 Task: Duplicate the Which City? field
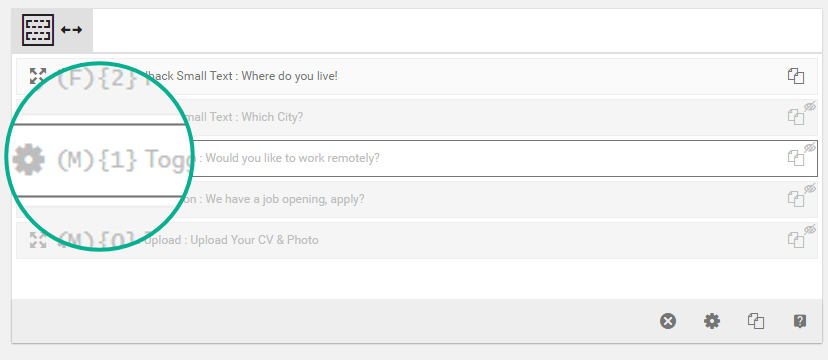(x=796, y=117)
